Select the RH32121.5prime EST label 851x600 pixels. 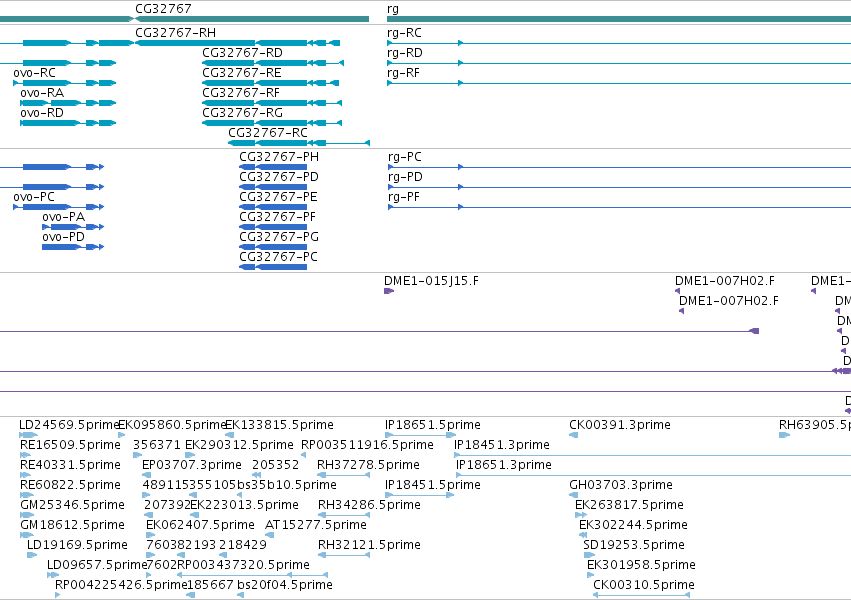pos(369,545)
